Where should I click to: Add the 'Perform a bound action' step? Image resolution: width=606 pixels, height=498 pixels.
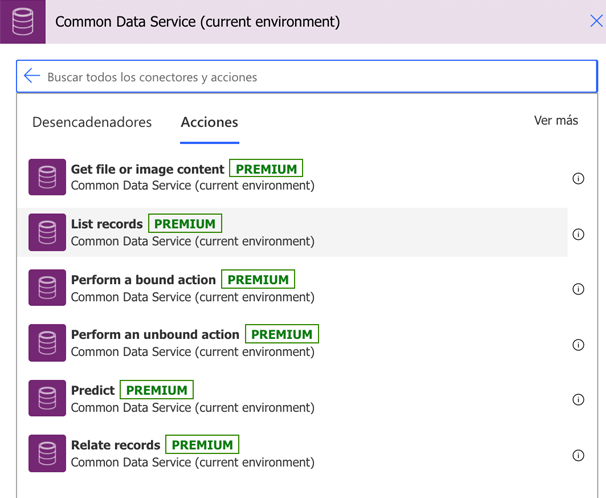[x=143, y=280]
